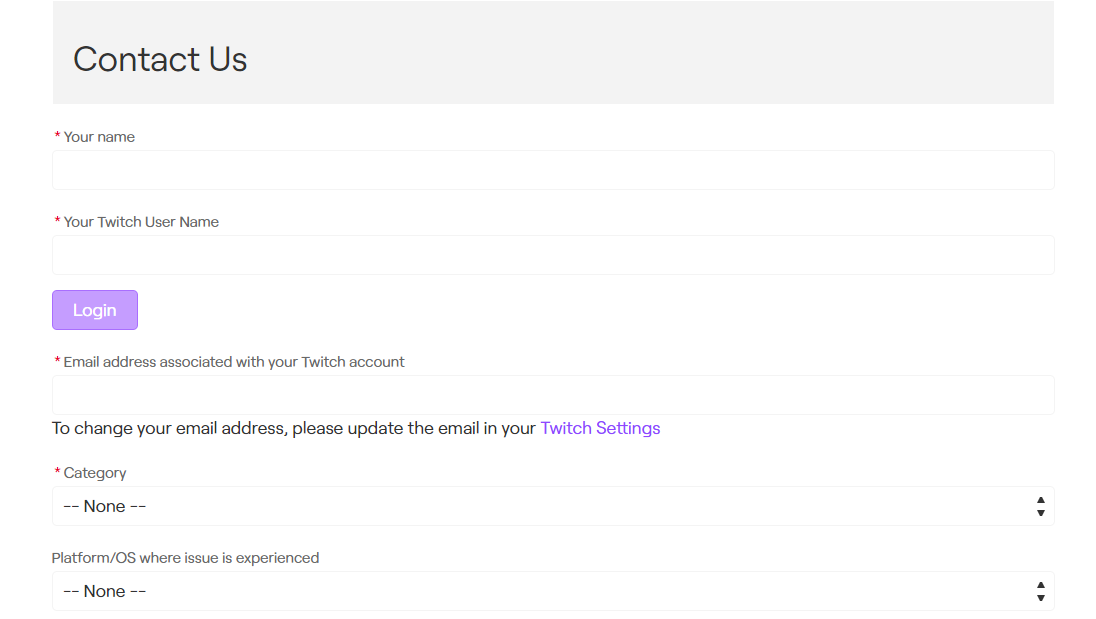The height and width of the screenshot is (619, 1096).
Task: Click the Platform/OS where issue is experienced label
Action: [185, 558]
